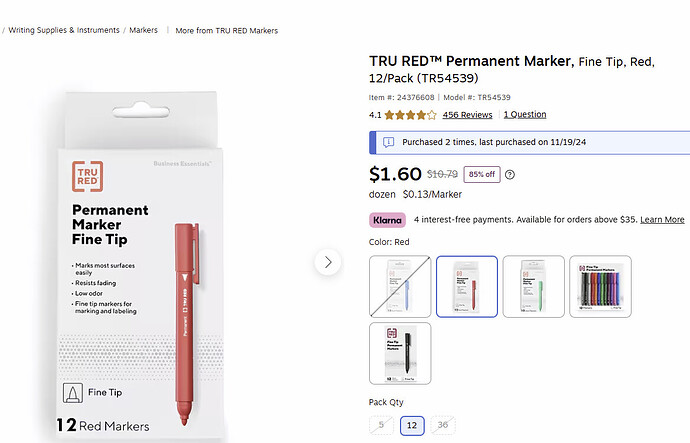Screen dimensions: 690x443
Task: Click the next image arrow on carousel
Action: [x=328, y=262]
